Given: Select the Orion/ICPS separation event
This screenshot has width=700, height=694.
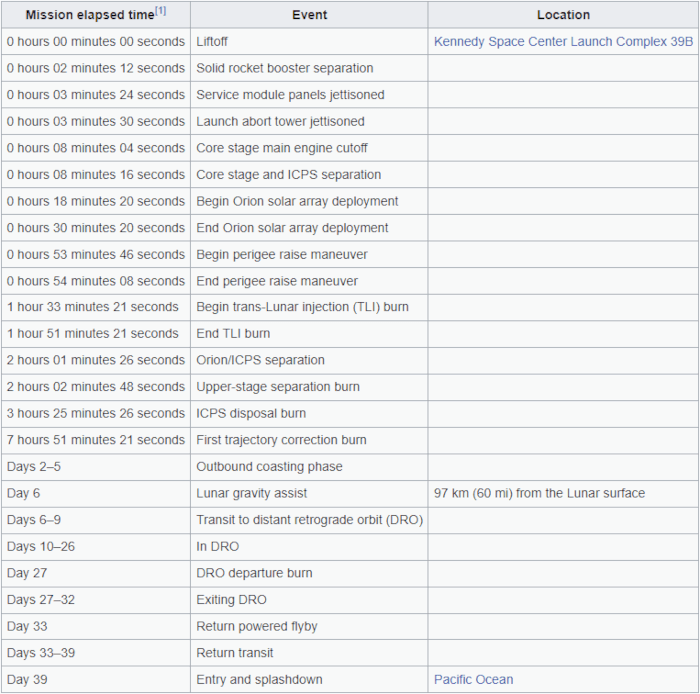Looking at the screenshot, I should click(260, 360).
